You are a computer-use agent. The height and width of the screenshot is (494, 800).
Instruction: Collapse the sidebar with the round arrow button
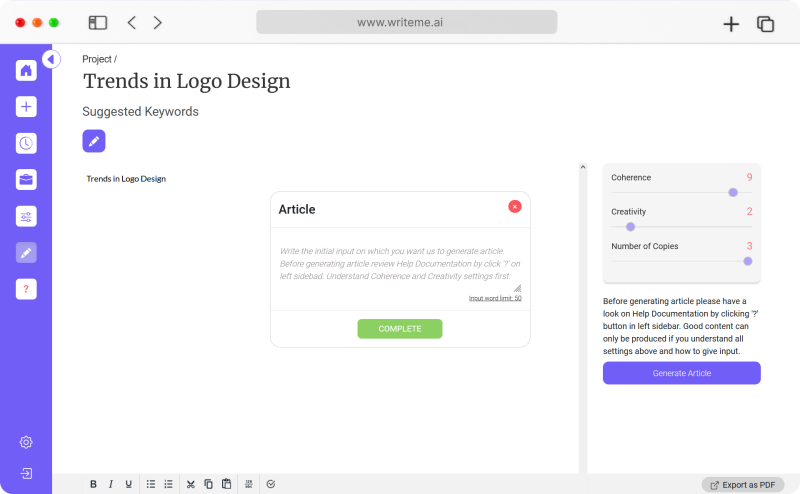(x=51, y=59)
